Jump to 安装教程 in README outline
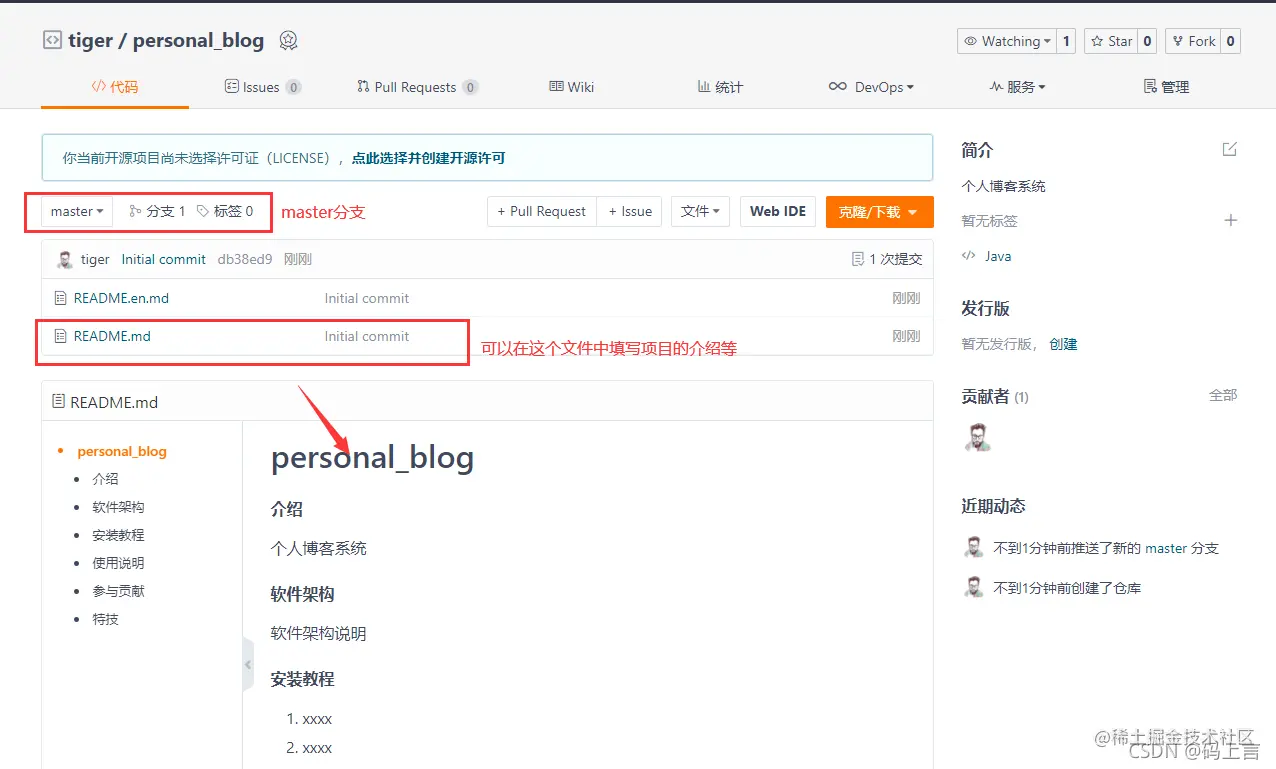 pyautogui.click(x=118, y=535)
